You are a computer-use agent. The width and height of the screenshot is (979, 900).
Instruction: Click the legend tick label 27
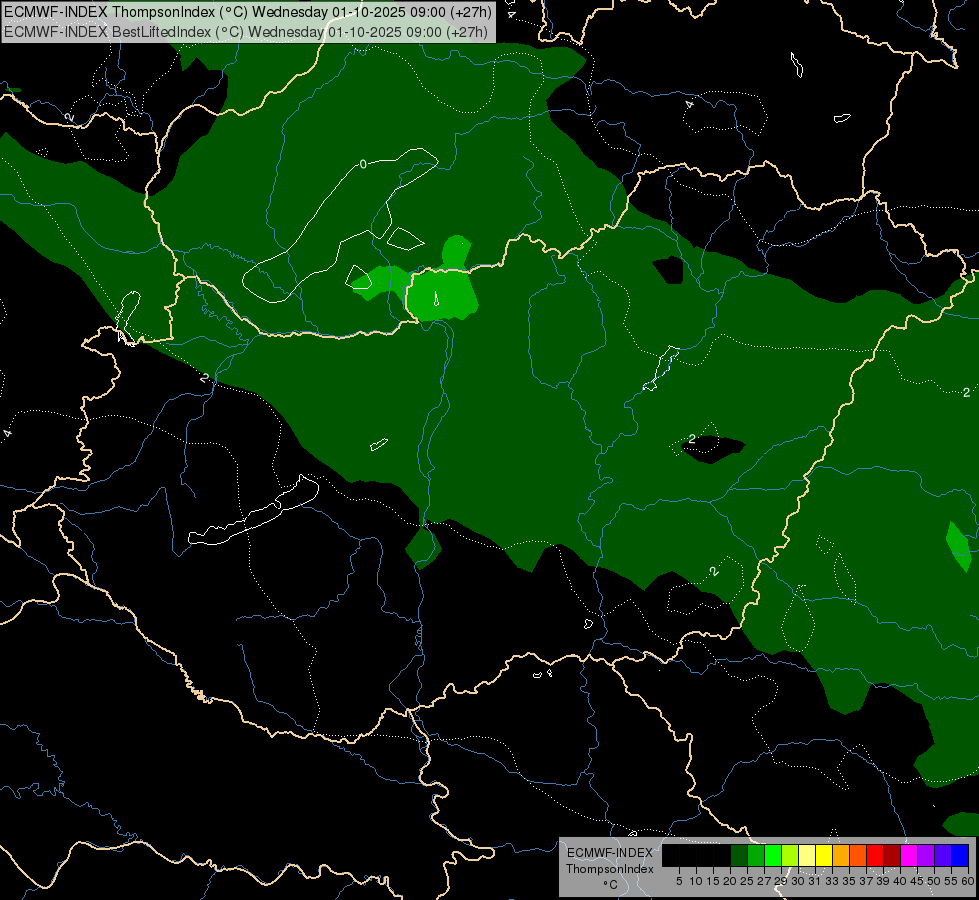764,881
